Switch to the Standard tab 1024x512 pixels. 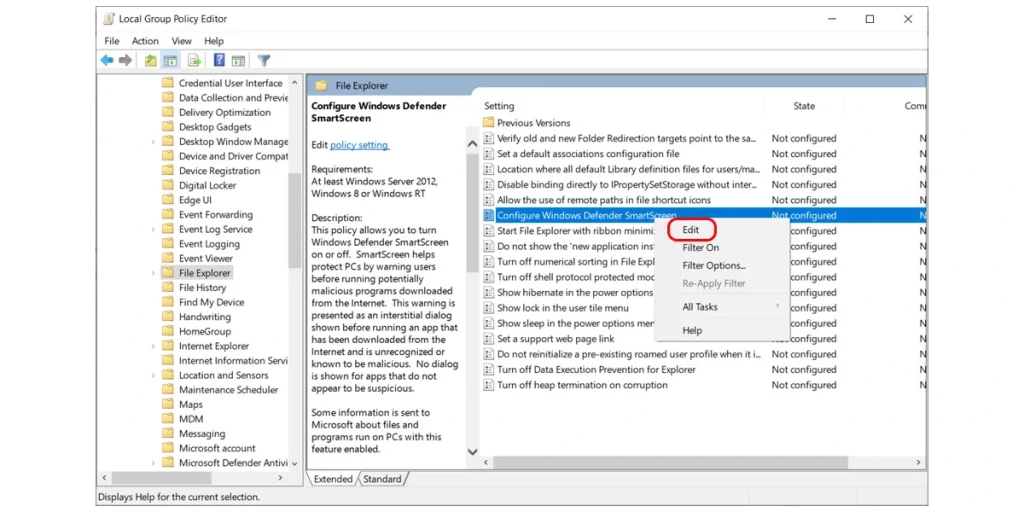pos(383,479)
